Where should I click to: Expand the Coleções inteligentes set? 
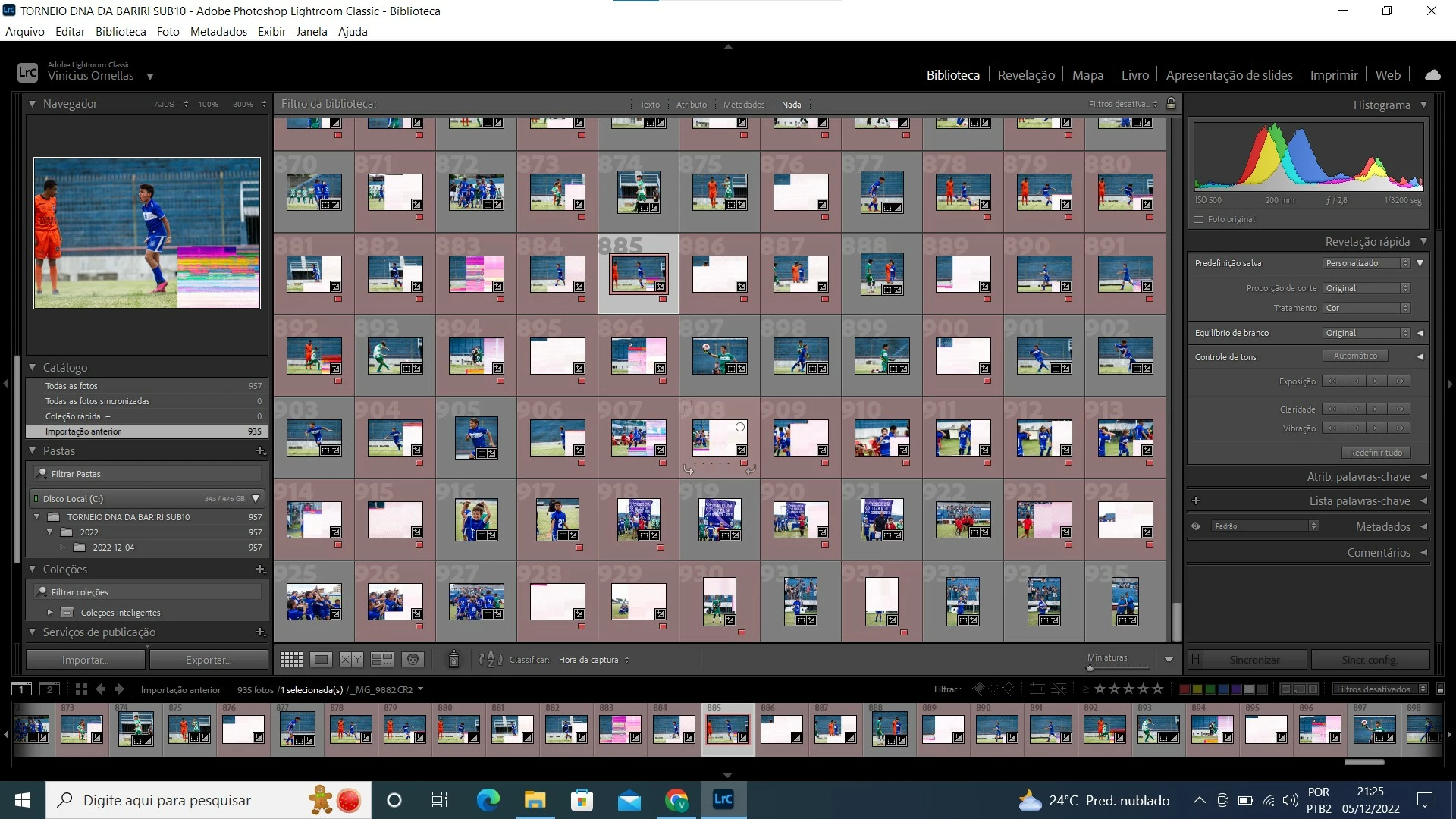click(x=50, y=612)
